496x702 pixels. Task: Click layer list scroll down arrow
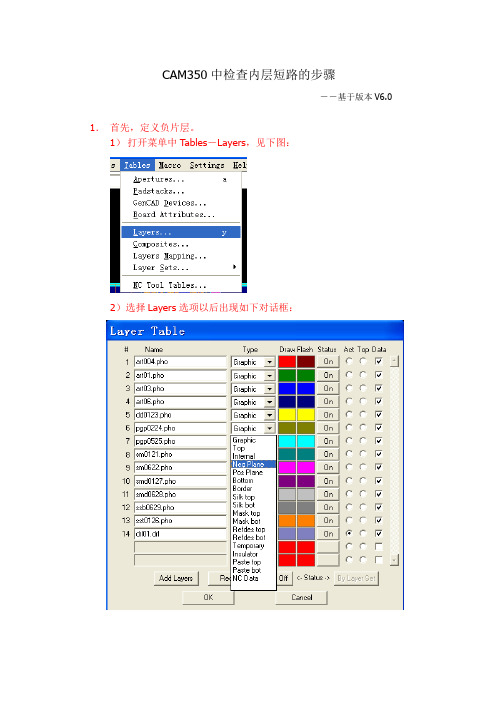[394, 560]
